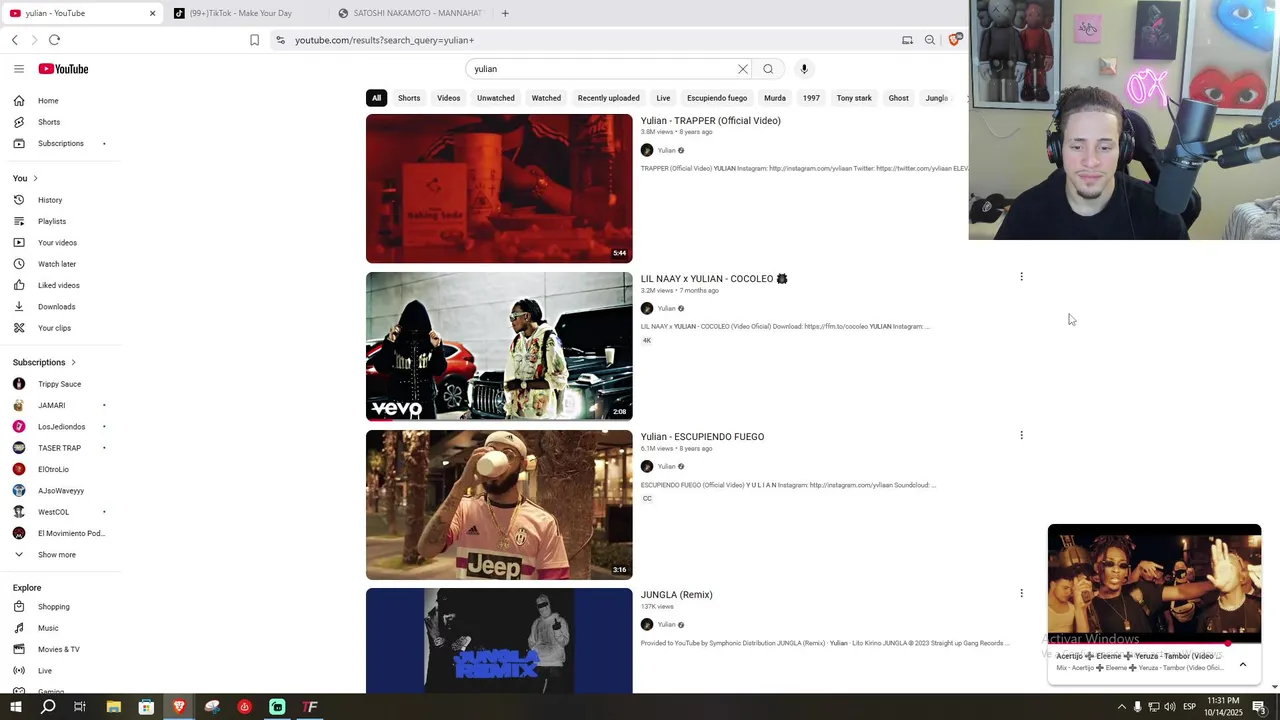Open Subscriptions in the sidebar

[60, 143]
